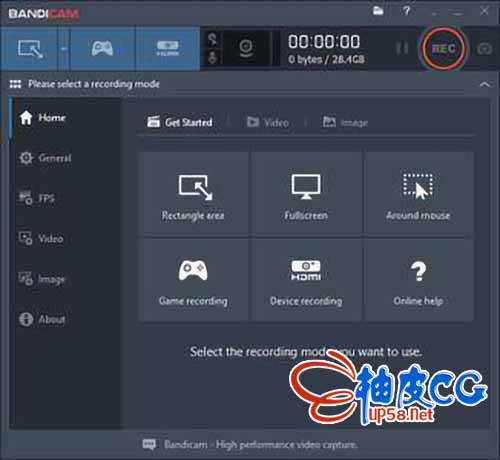
Task: Open screen mode dropdown arrow in toolbar
Action: pos(64,49)
